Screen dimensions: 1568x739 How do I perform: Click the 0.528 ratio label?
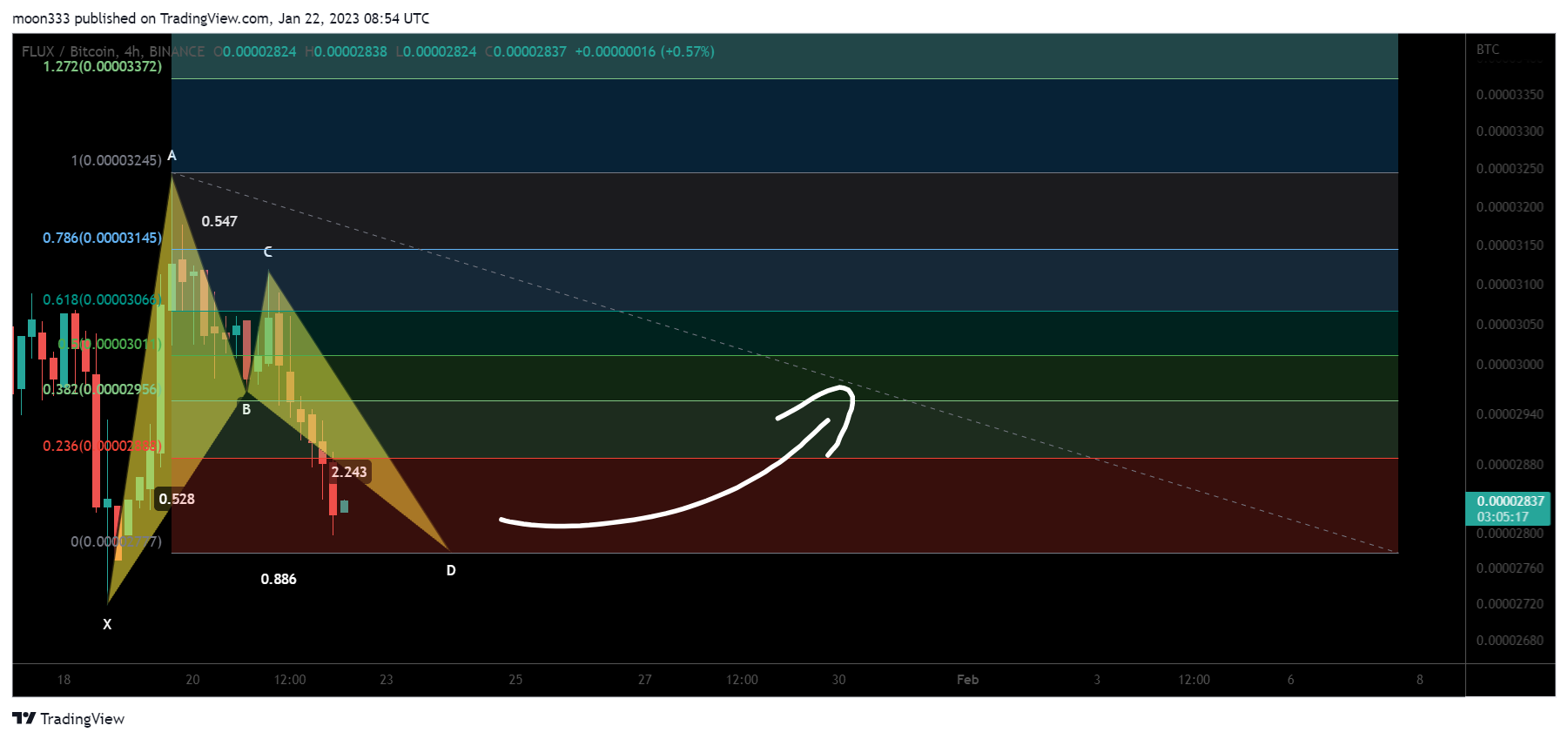pos(177,499)
